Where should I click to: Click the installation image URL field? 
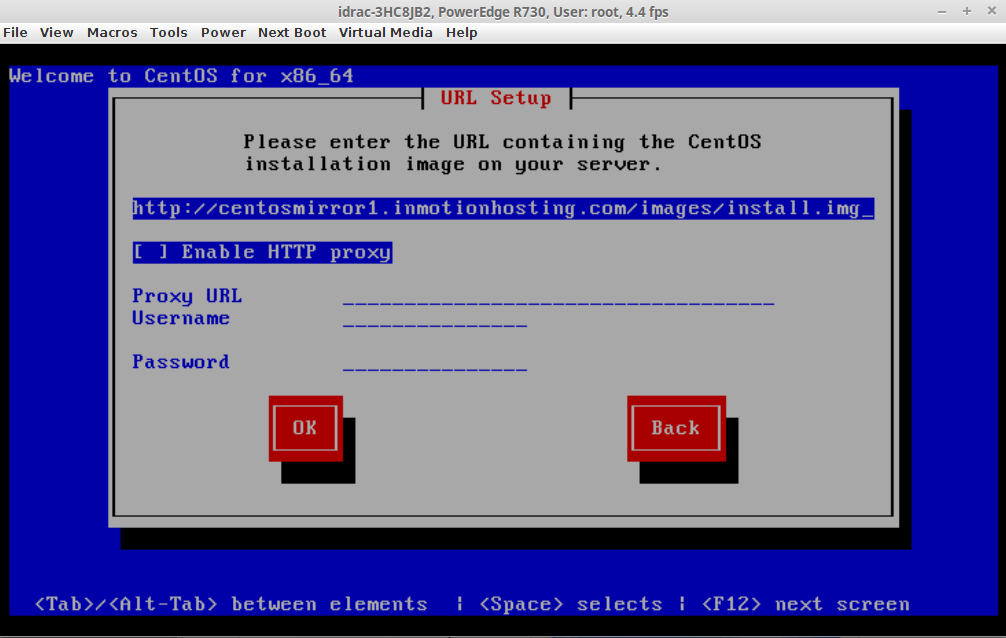coord(503,208)
